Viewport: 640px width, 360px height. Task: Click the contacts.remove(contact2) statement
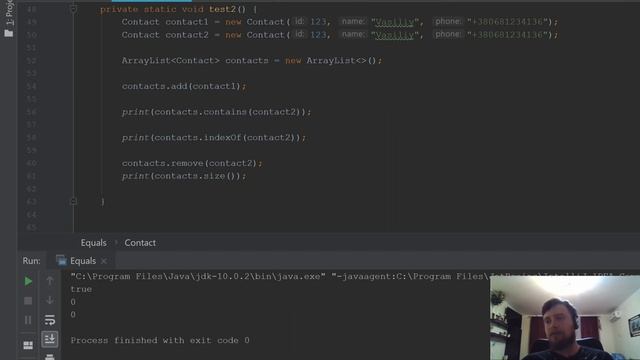pyautogui.click(x=192, y=163)
